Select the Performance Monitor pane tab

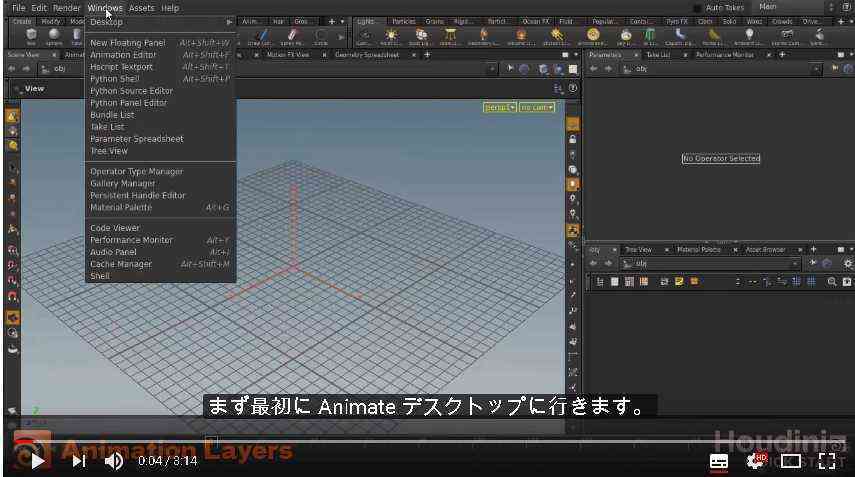coord(725,55)
